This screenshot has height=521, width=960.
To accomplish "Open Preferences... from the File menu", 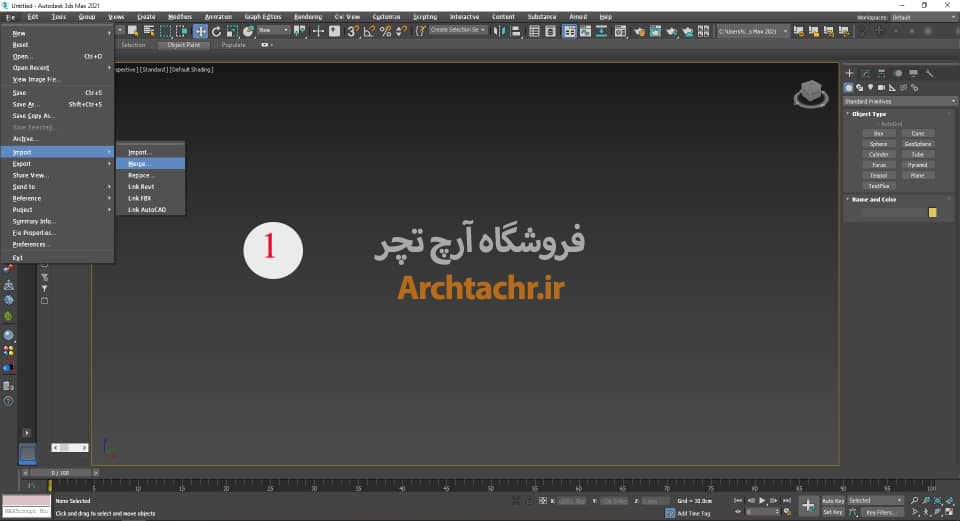I will [57, 244].
